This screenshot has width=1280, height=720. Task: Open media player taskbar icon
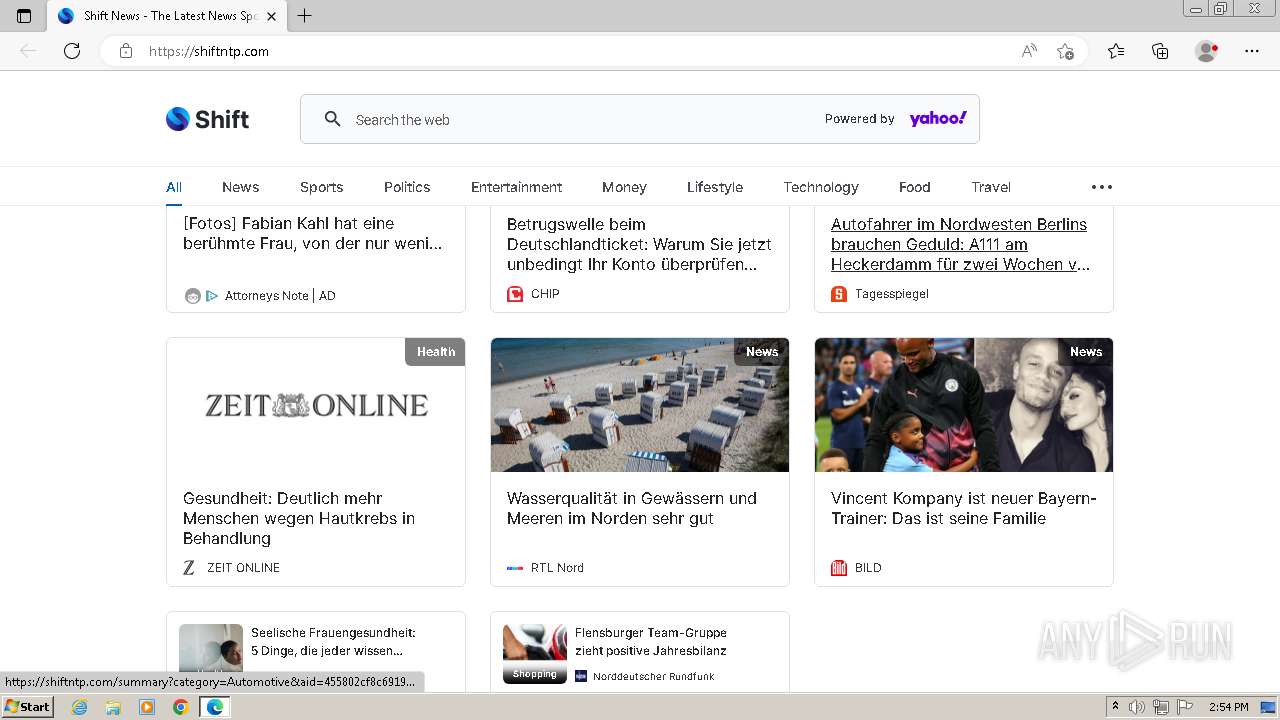pos(147,707)
